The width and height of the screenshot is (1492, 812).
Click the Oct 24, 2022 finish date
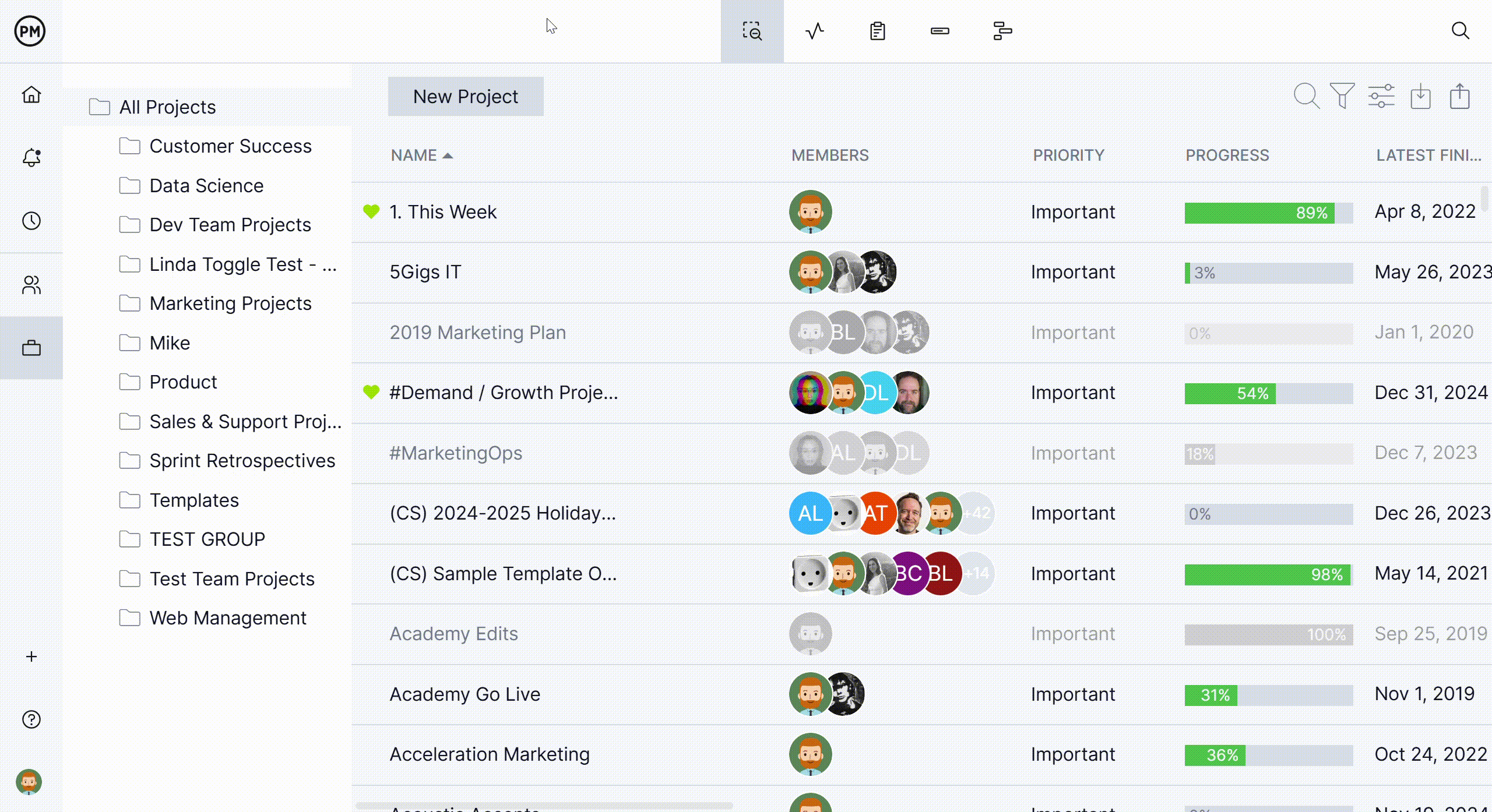click(1431, 754)
